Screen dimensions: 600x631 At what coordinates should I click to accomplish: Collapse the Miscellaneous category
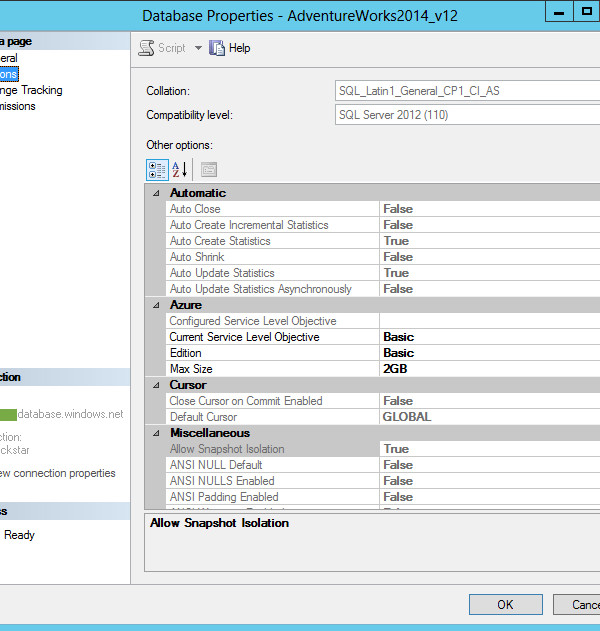click(x=156, y=433)
